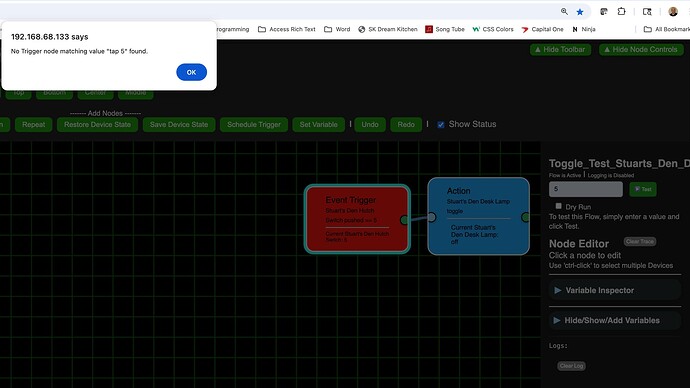
Task: Click the browser profile avatar
Action: [x=673, y=11]
